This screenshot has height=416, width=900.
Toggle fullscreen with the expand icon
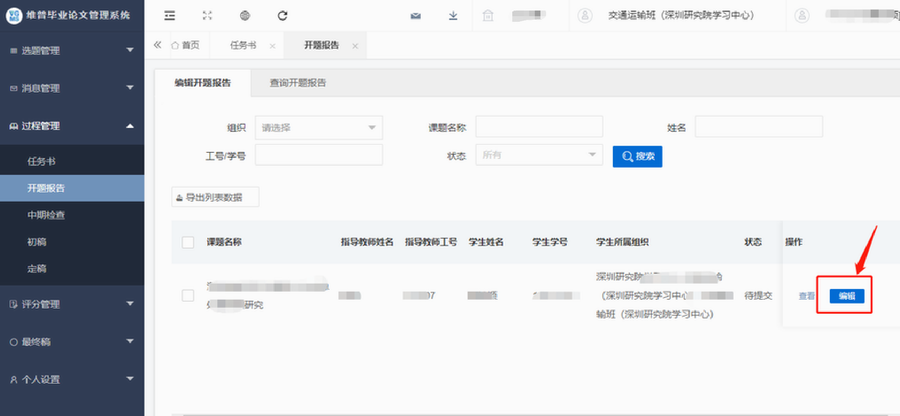207,15
